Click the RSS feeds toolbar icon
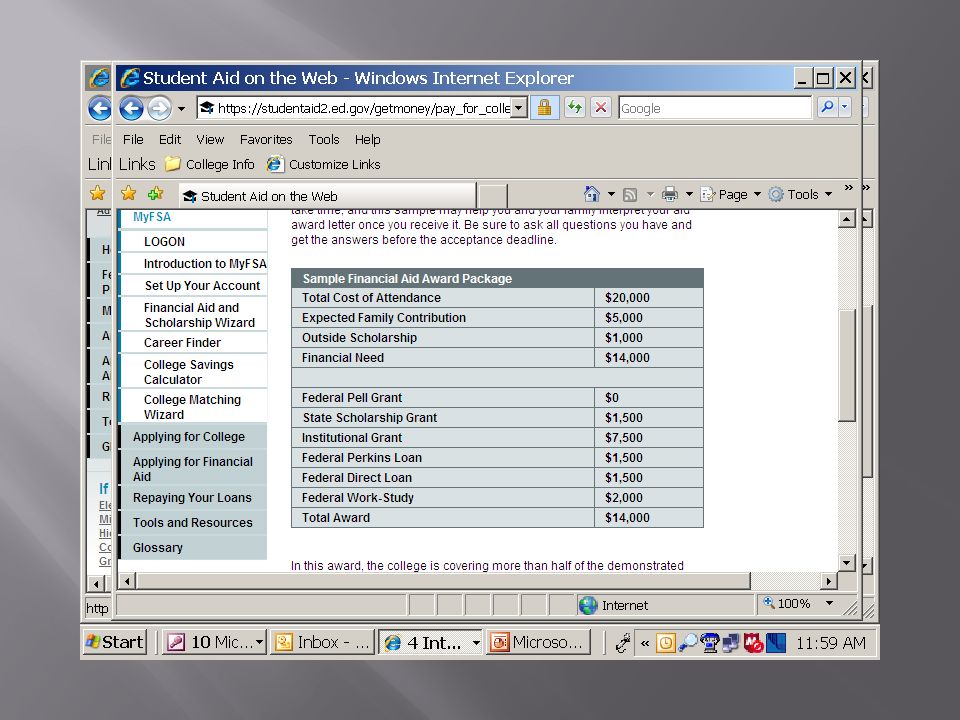Screen dimensions: 960x720 629,195
